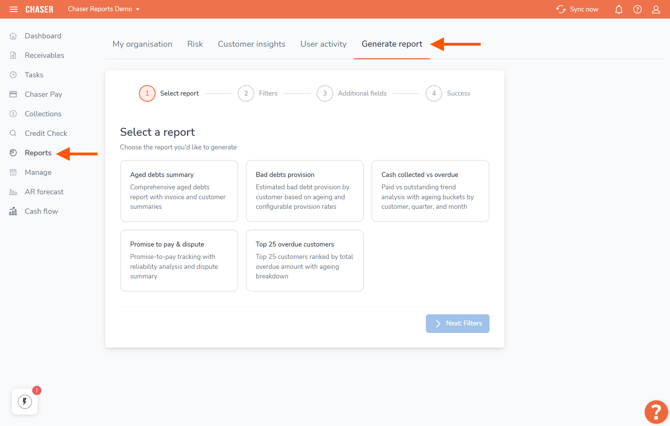This screenshot has height=426, width=670.
Task: Choose the Bad debts provision report
Action: click(304, 191)
